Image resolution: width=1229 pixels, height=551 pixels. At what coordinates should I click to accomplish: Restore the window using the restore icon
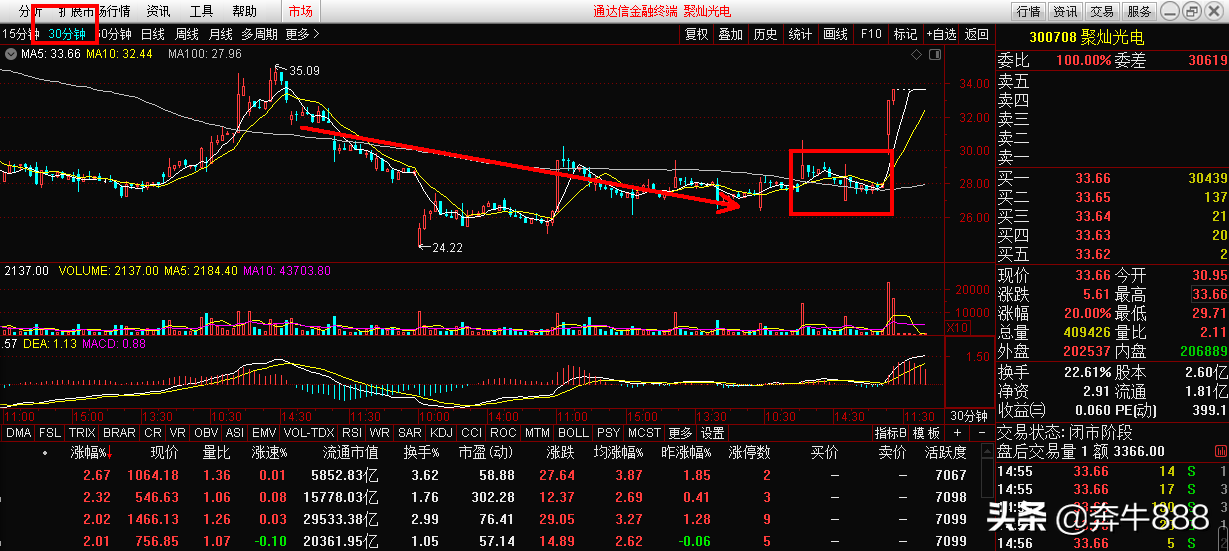(x=1191, y=11)
